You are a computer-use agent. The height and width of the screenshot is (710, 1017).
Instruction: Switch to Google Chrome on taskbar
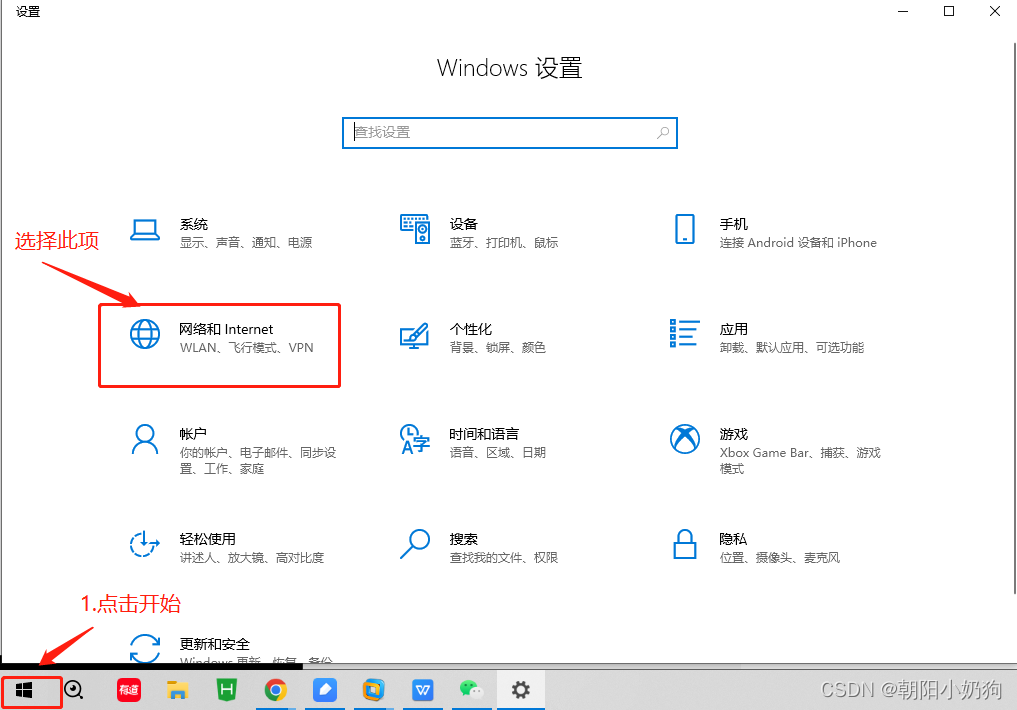(x=276, y=691)
